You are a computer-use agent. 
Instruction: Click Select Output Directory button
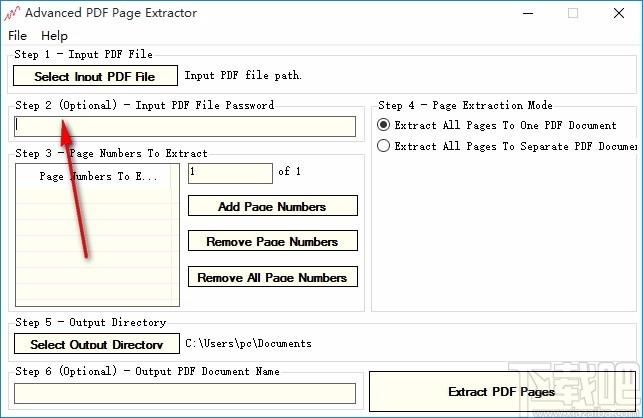pyautogui.click(x=97, y=344)
